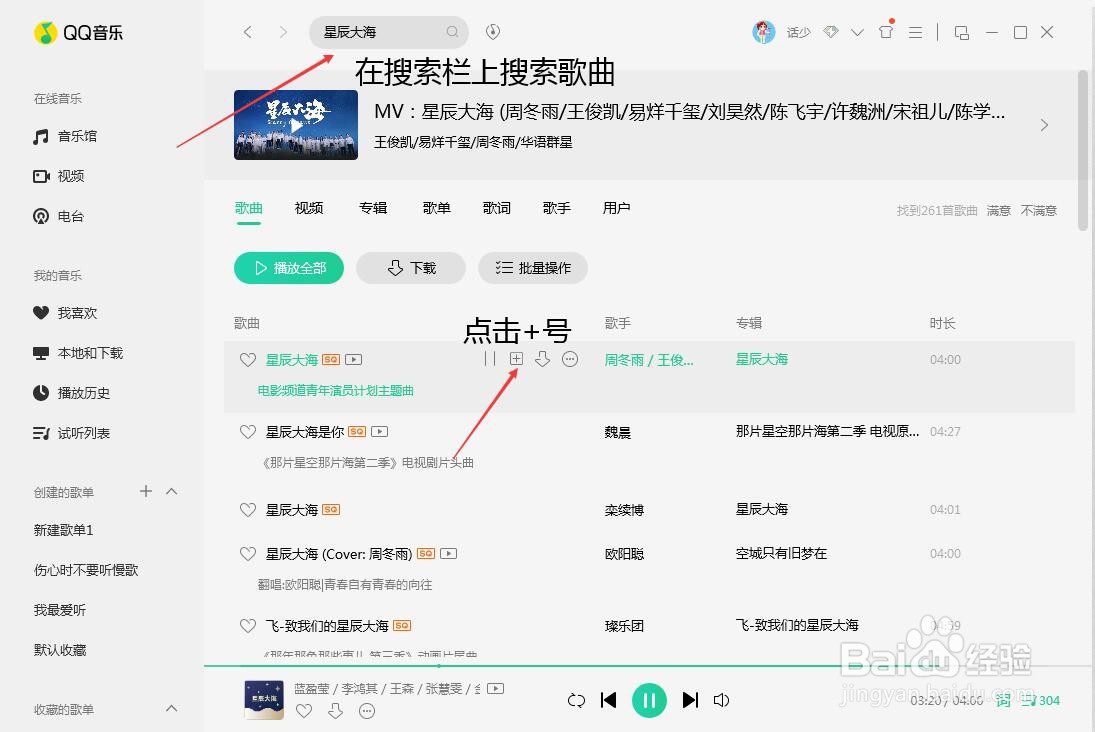Toggle repeat mode in player bar

[576, 700]
